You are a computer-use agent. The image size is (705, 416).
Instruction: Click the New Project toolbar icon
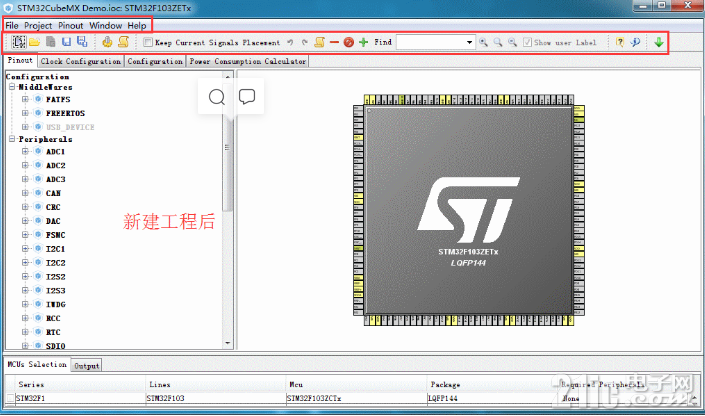point(19,42)
